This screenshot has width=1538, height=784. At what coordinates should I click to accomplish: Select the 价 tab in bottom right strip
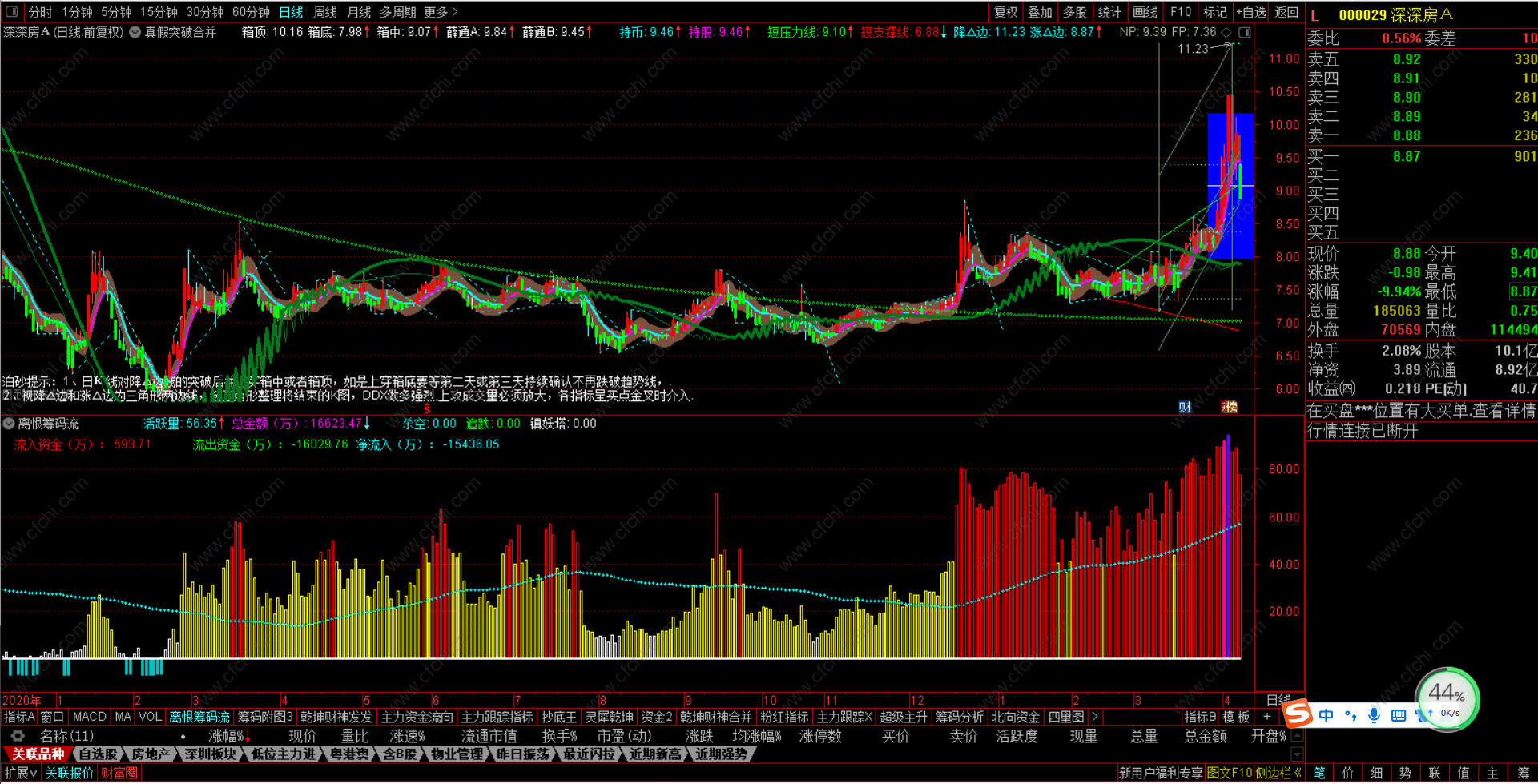coord(1348,773)
